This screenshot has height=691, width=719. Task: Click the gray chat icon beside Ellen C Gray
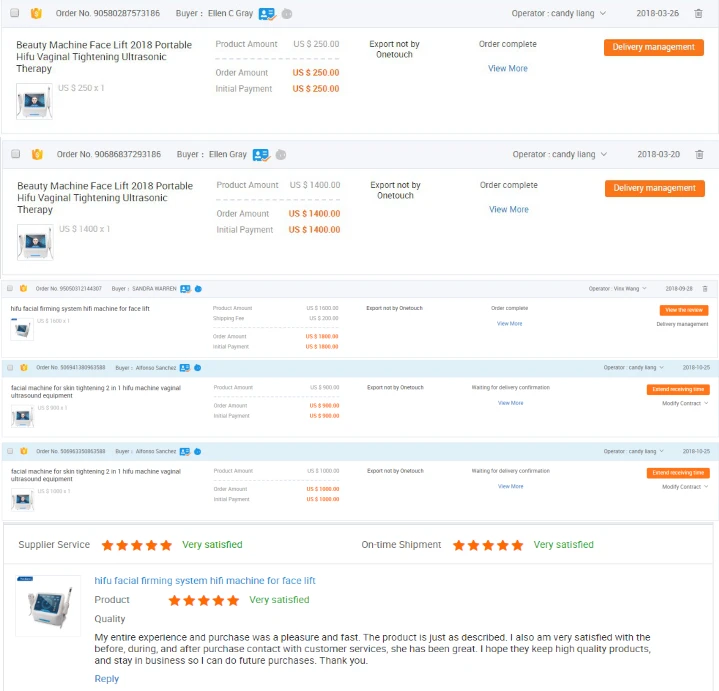287,14
